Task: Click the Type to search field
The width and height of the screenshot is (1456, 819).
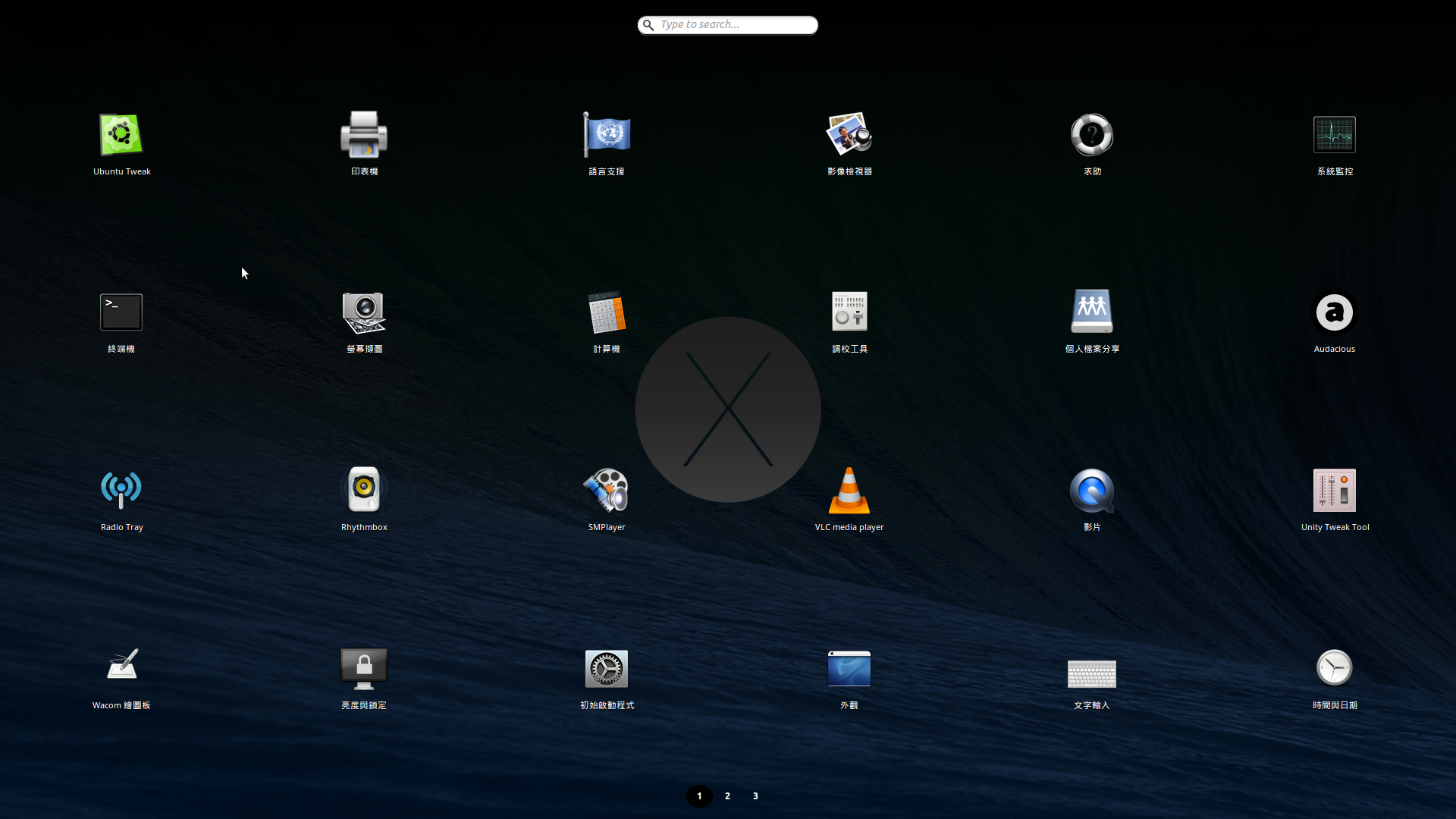Action: click(x=728, y=25)
